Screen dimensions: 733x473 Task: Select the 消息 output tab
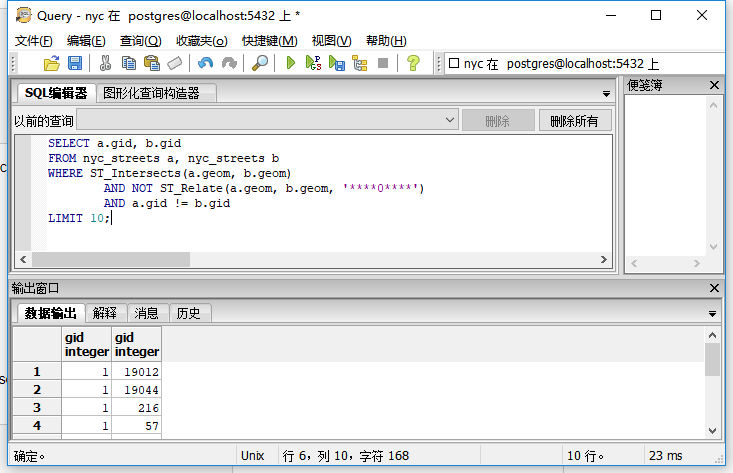pyautogui.click(x=147, y=313)
